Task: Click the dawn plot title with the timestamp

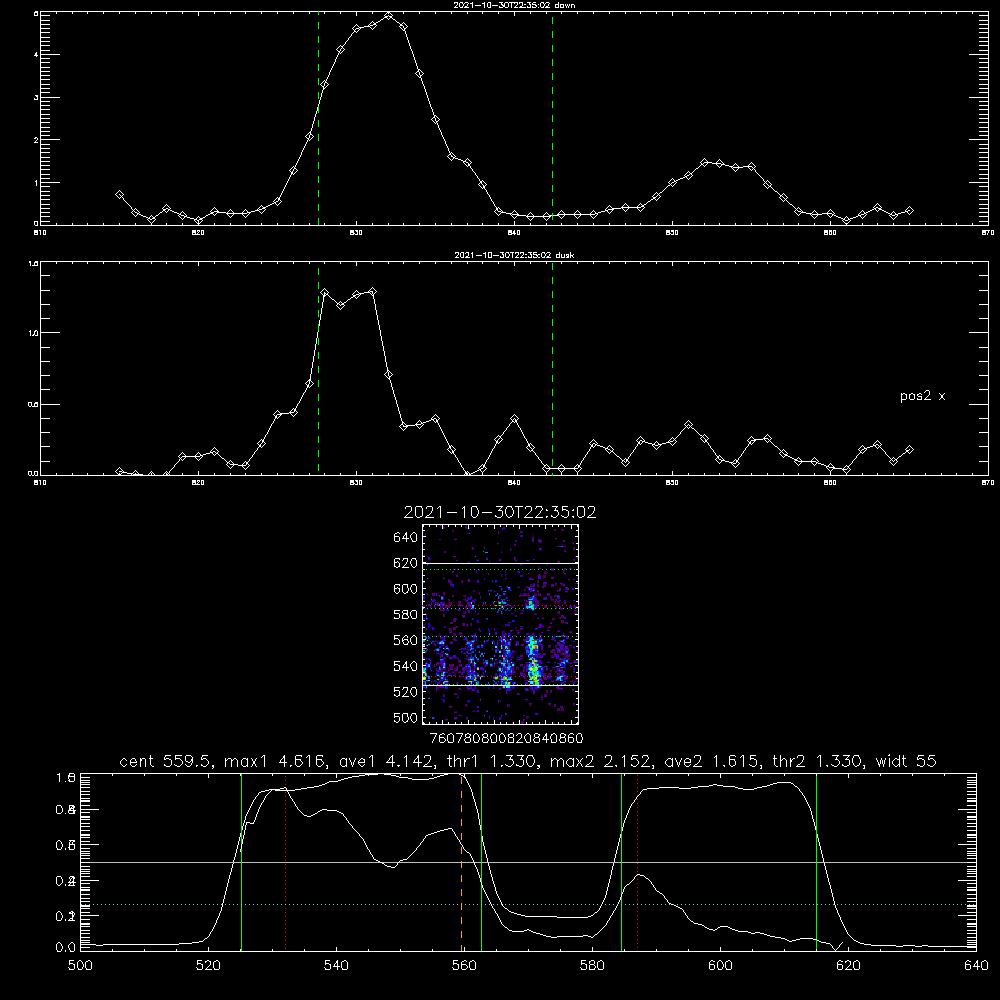Action: (x=514, y=4)
